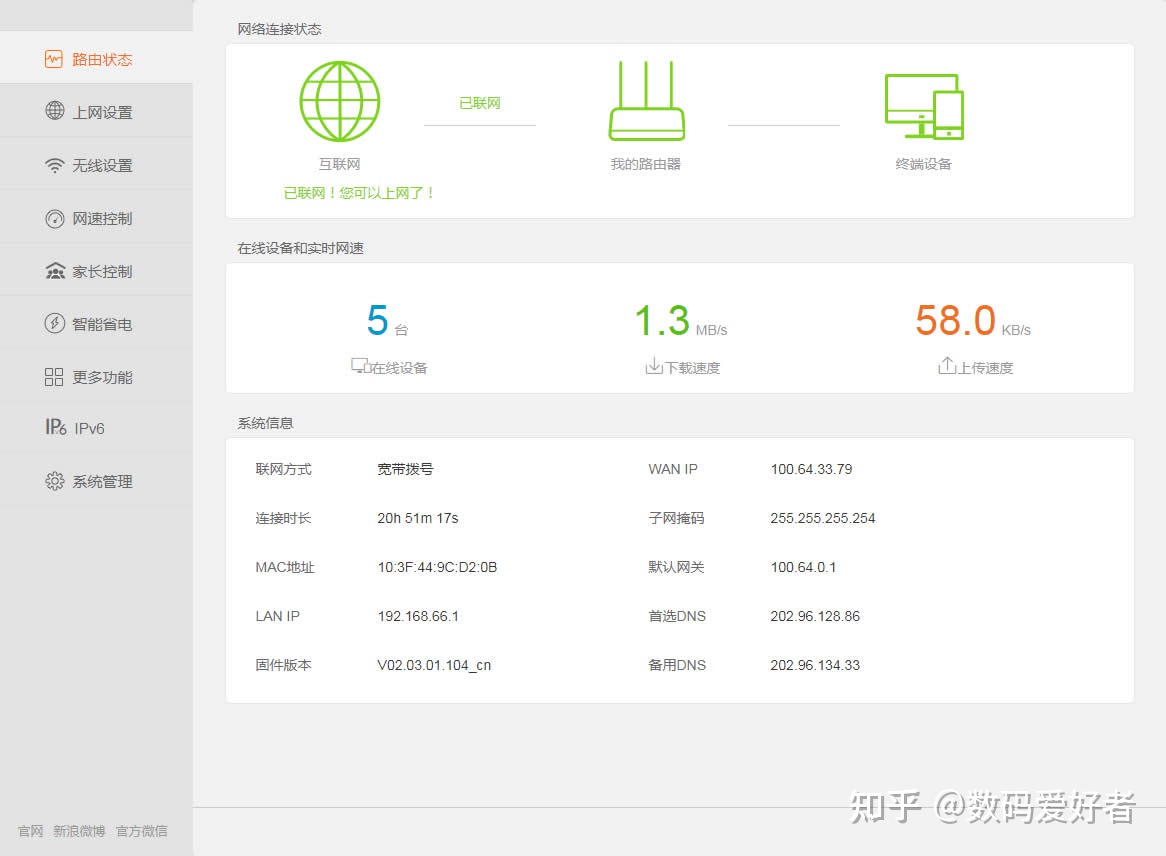
Task: Open the 官网 link at bottom
Action: 30,831
